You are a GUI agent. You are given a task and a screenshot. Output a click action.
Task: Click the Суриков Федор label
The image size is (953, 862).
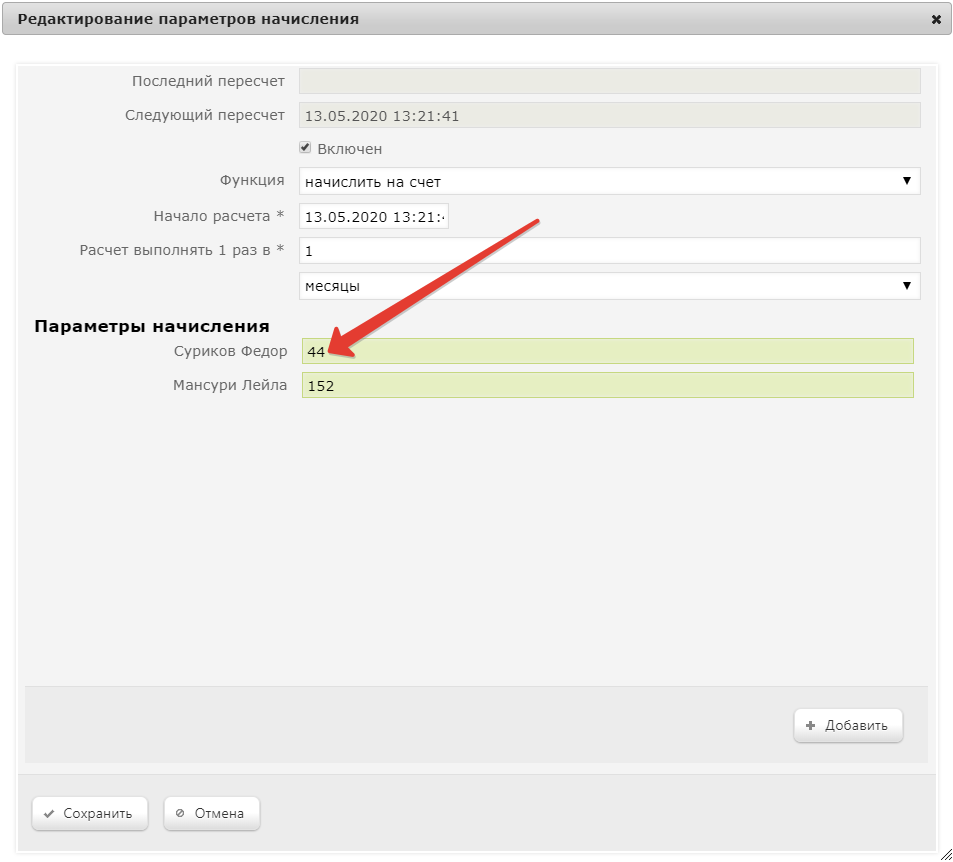pyautogui.click(x=230, y=351)
